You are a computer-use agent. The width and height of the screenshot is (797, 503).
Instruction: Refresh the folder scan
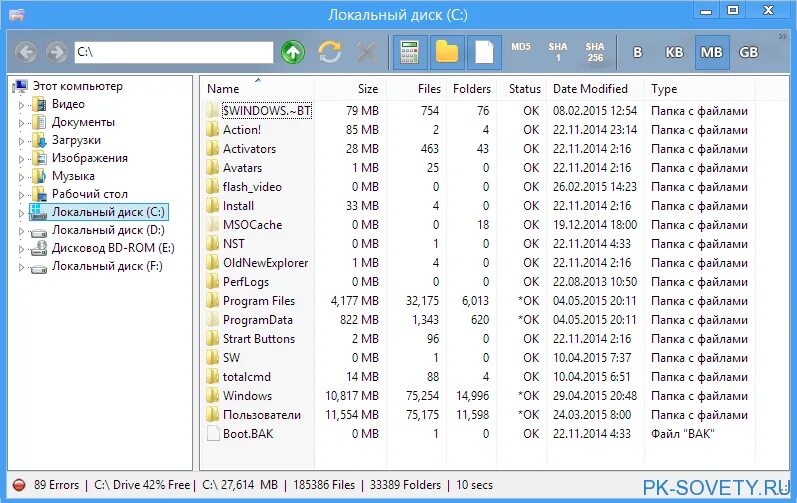(x=330, y=52)
